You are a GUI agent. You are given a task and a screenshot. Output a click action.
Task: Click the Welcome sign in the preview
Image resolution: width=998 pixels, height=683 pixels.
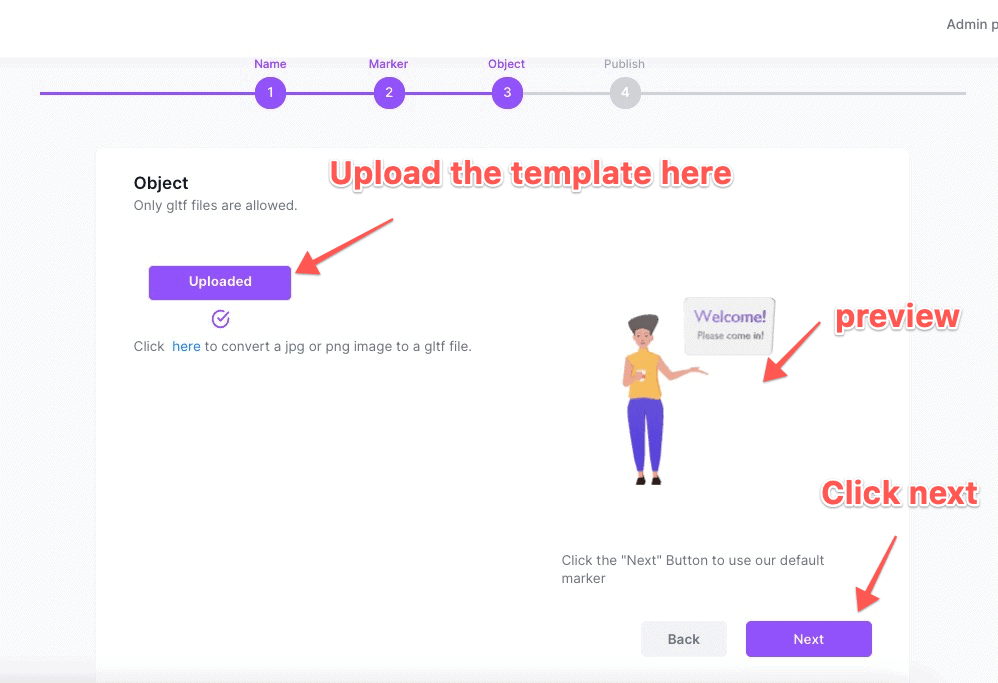[x=729, y=326]
